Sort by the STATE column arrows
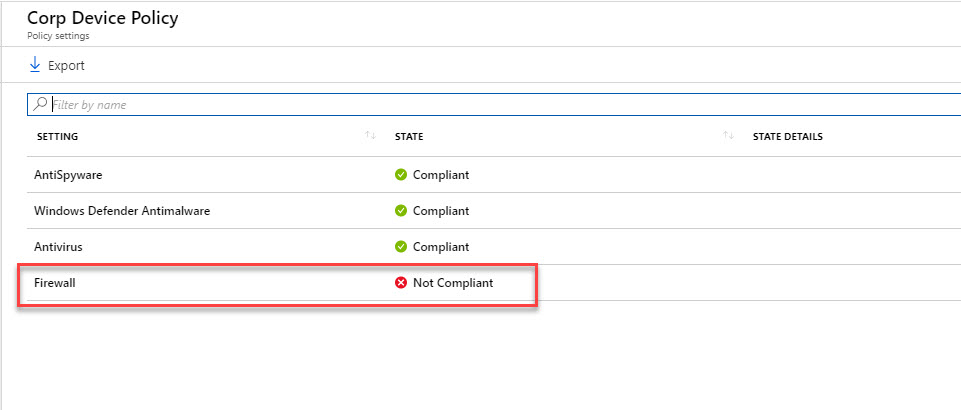The height and width of the screenshot is (410, 961). tap(728, 135)
